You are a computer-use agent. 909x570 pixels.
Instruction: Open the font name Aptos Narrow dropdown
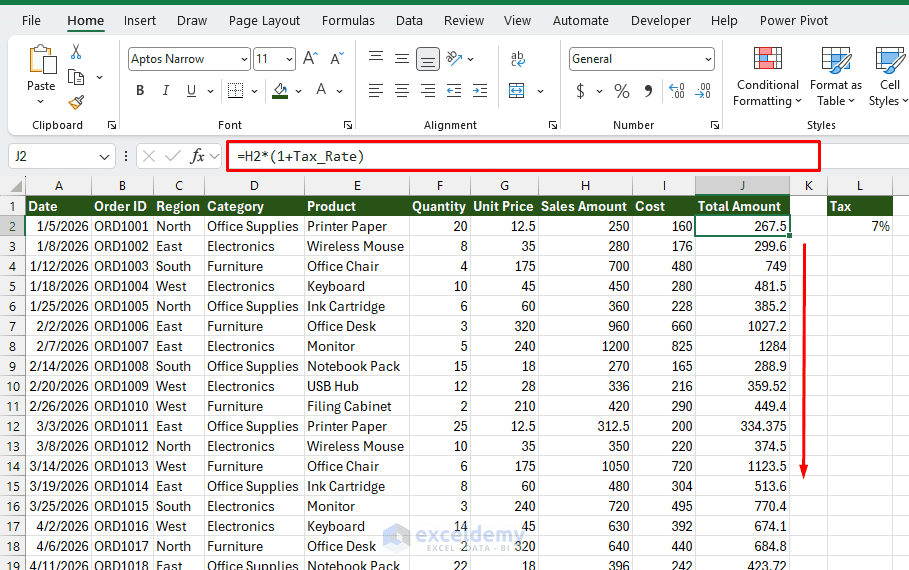[244, 59]
